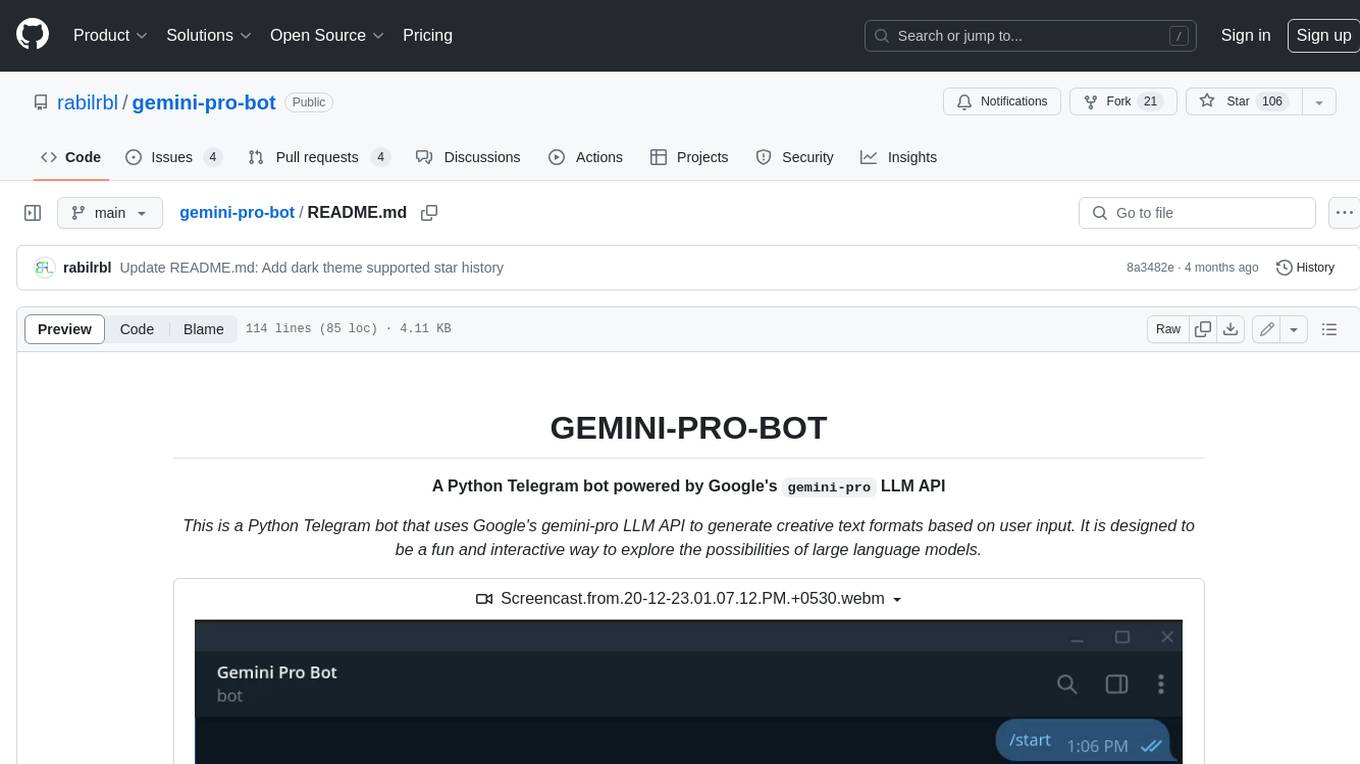This screenshot has height=764, width=1360.
Task: Open more edit options dropdown
Action: pyautogui.click(x=1294, y=329)
